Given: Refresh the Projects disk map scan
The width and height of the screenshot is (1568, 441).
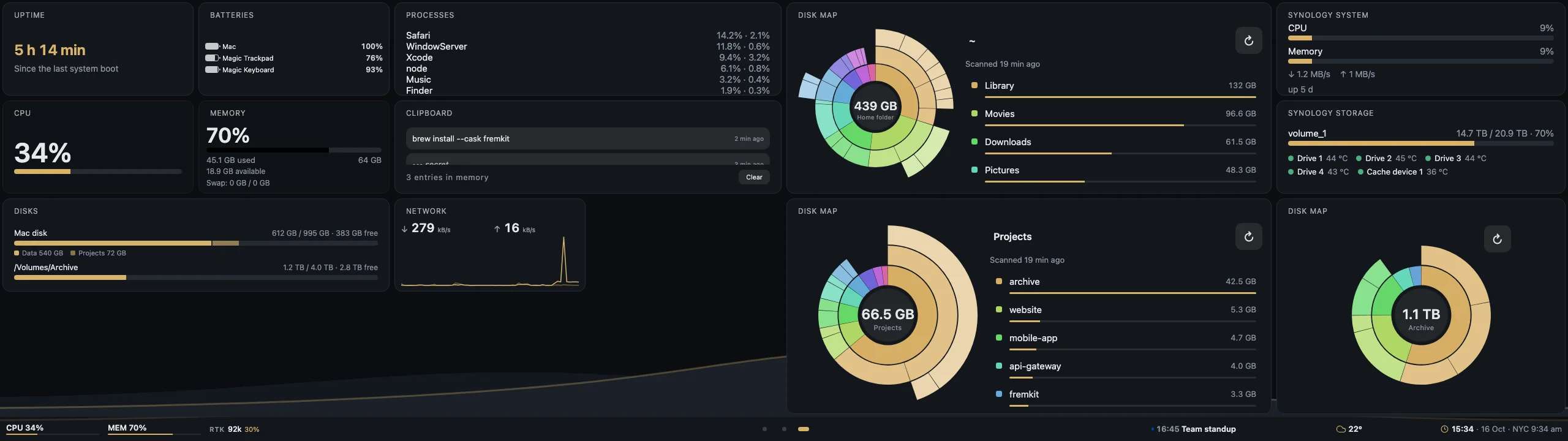Looking at the screenshot, I should [1248, 236].
